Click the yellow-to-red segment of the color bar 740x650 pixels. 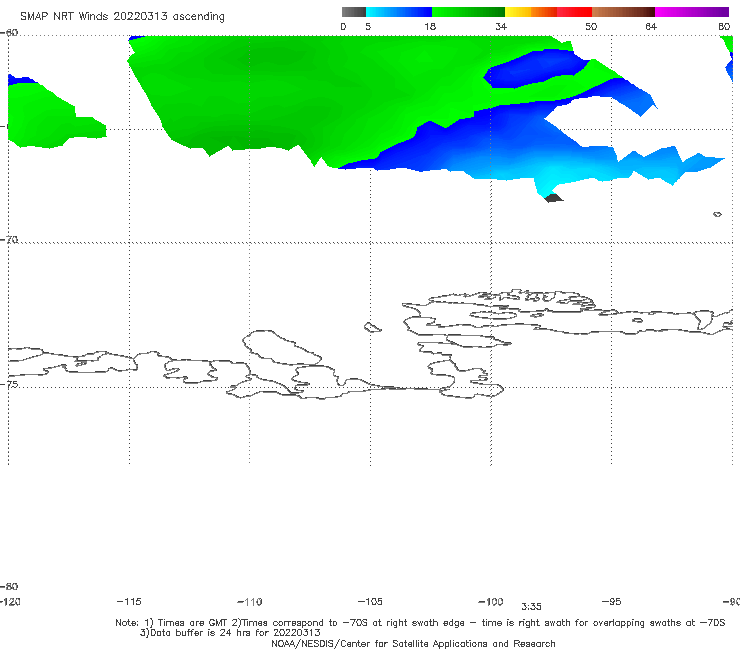[x=548, y=12]
